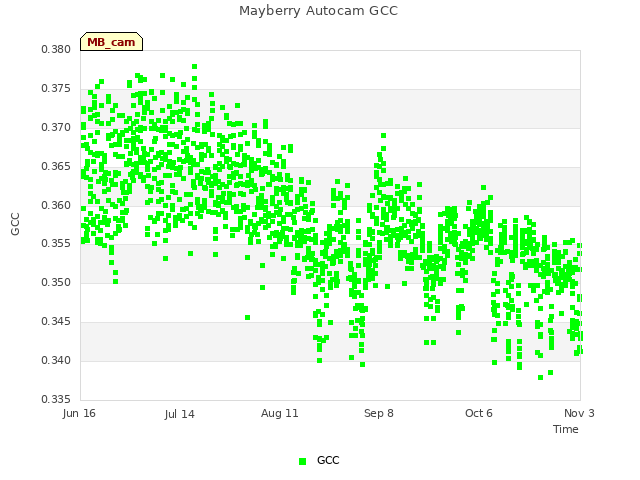Click the 0.370 y-axis value

pos(56,127)
